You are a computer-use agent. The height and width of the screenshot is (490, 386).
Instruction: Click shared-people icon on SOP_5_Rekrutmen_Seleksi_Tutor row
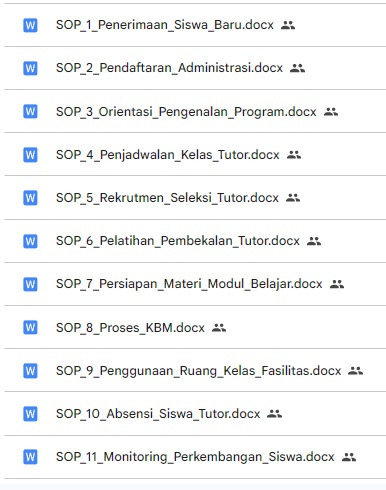(x=293, y=198)
